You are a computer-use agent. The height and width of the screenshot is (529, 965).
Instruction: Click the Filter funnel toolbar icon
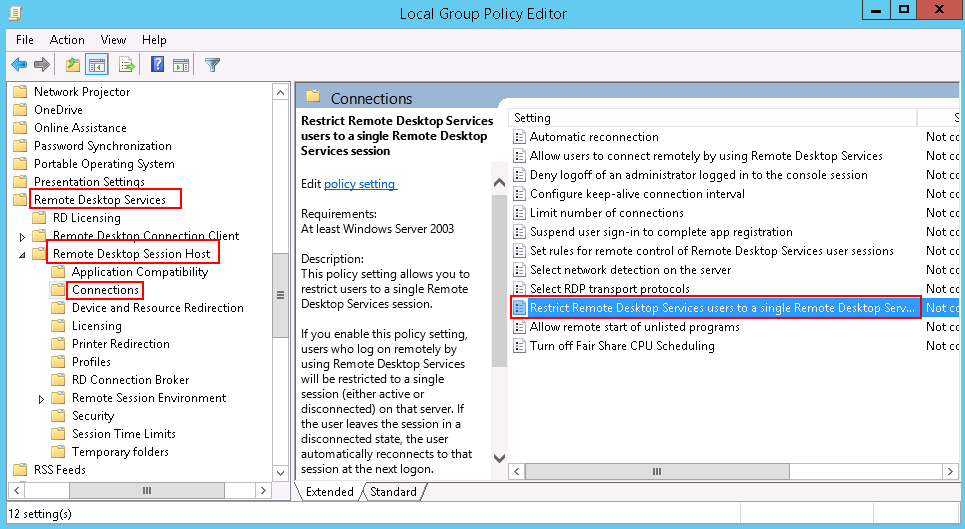coord(212,64)
